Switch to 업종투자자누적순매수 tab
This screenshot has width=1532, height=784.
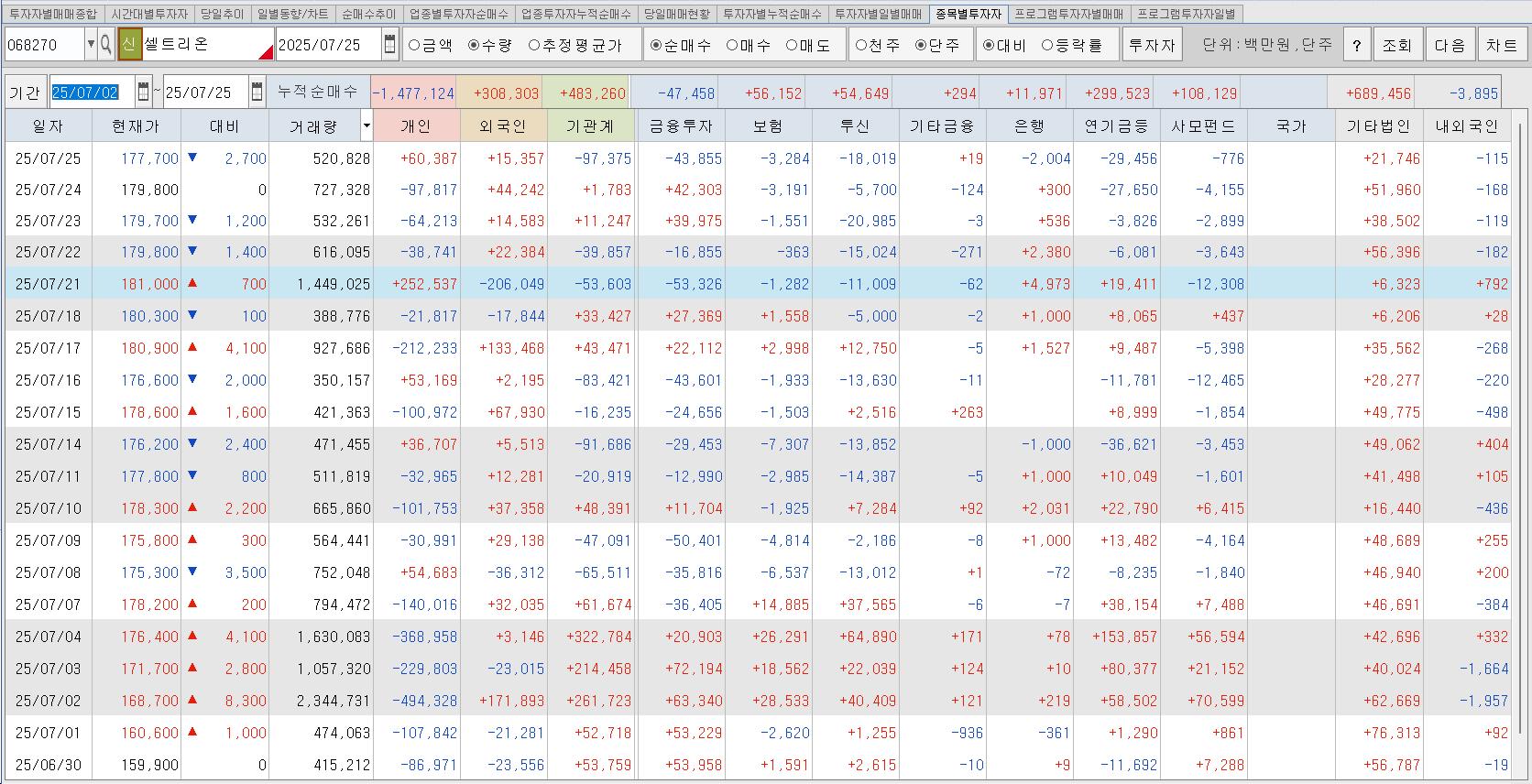575,14
